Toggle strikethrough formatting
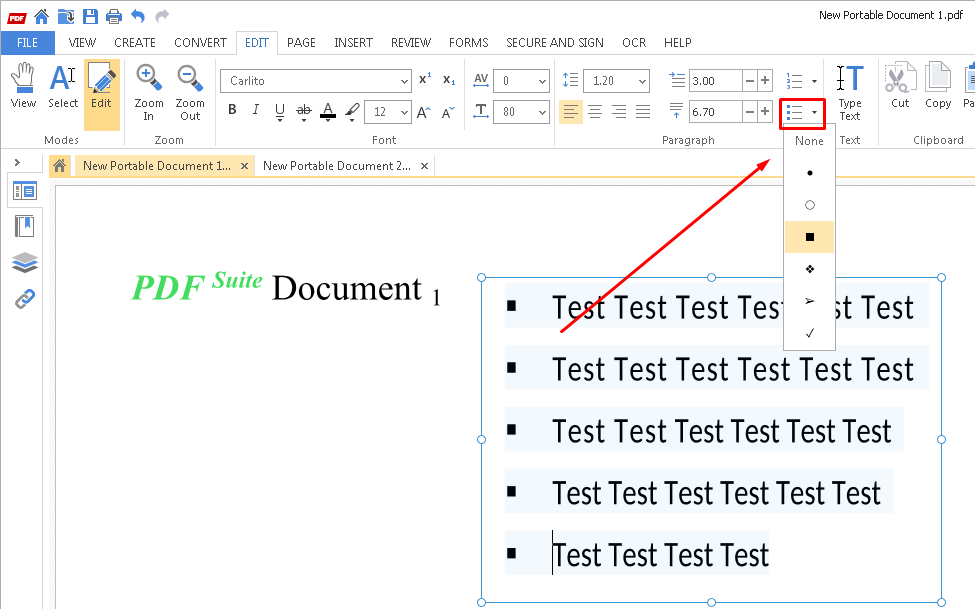The width and height of the screenshot is (975, 609). 303,111
